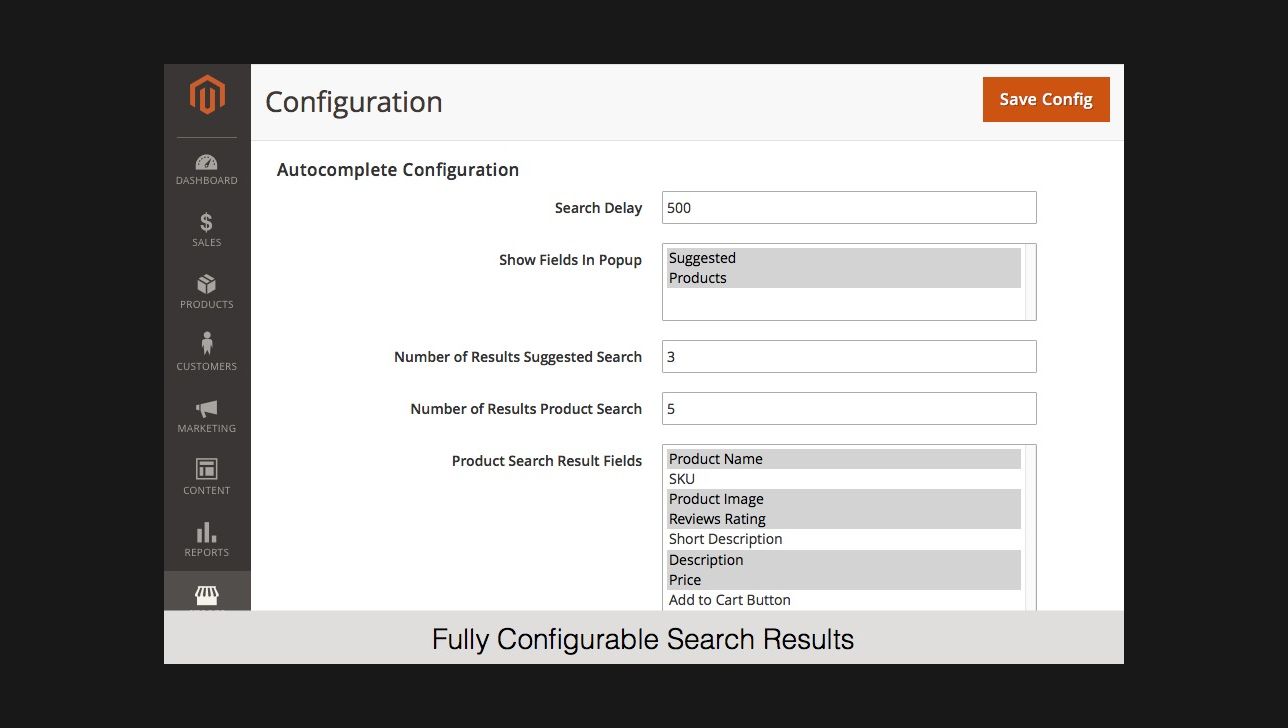This screenshot has width=1288, height=728.
Task: Open the Stores storefront icon
Action: coord(207,596)
